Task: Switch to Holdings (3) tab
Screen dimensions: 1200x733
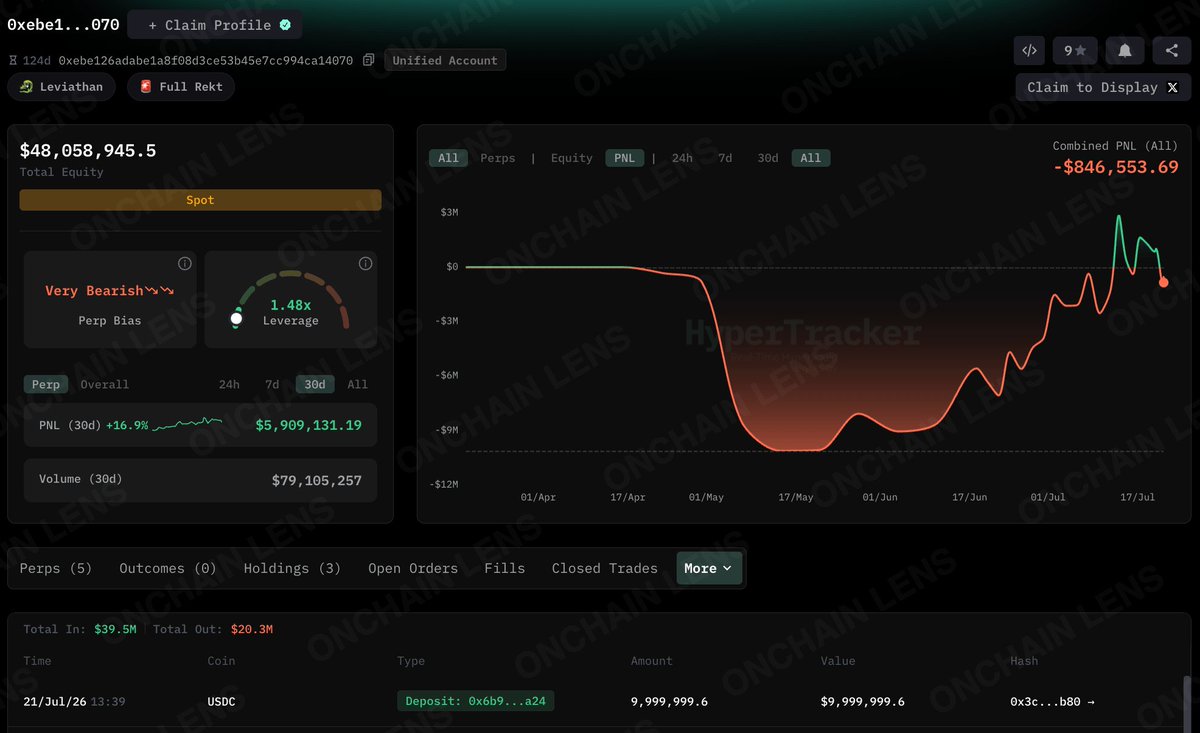Action: coord(292,568)
